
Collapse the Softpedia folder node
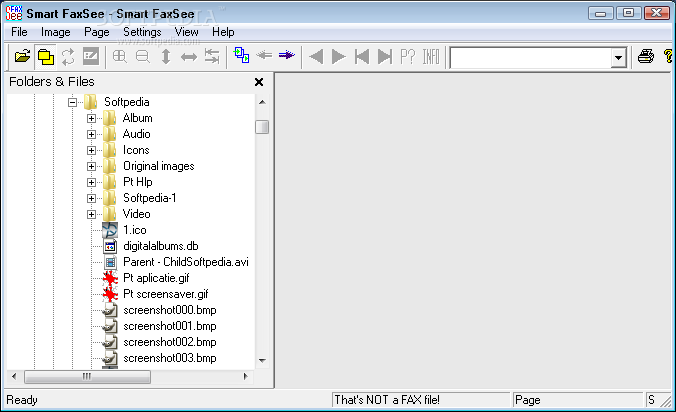72,102
